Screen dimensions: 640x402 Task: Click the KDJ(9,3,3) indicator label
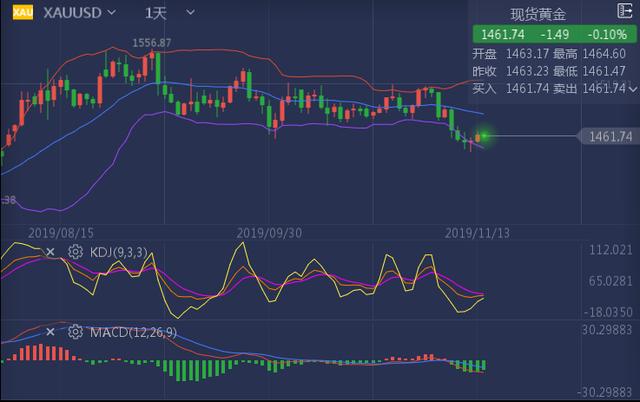point(118,252)
